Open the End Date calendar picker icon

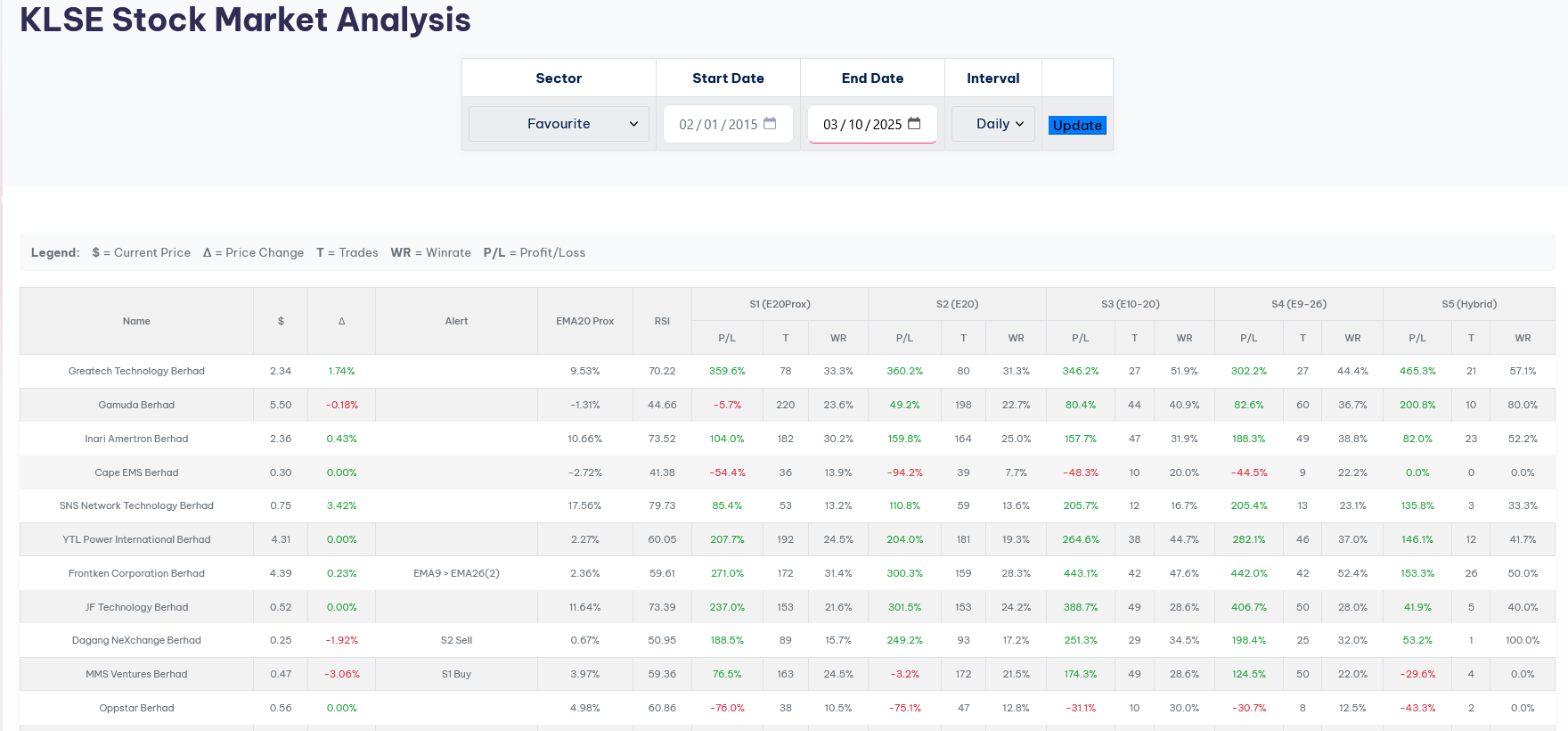(x=914, y=124)
